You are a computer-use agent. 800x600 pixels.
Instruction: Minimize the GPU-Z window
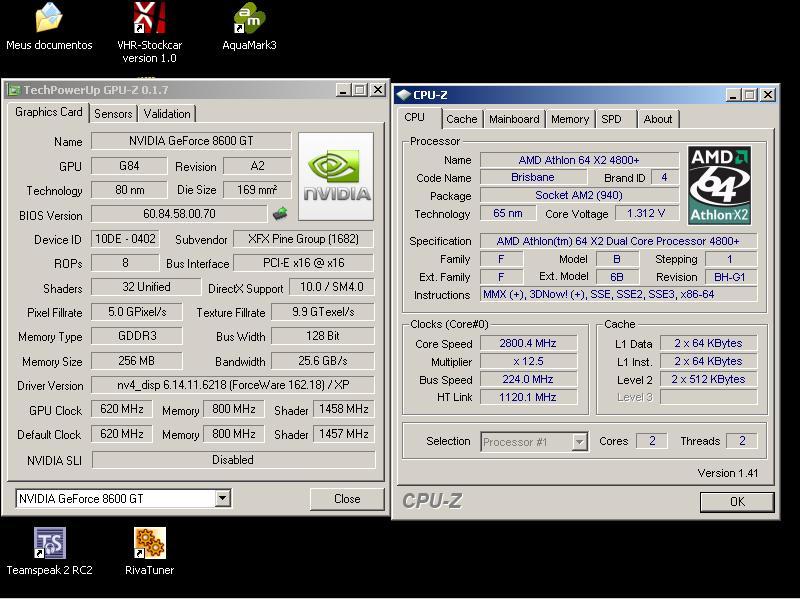click(343, 90)
